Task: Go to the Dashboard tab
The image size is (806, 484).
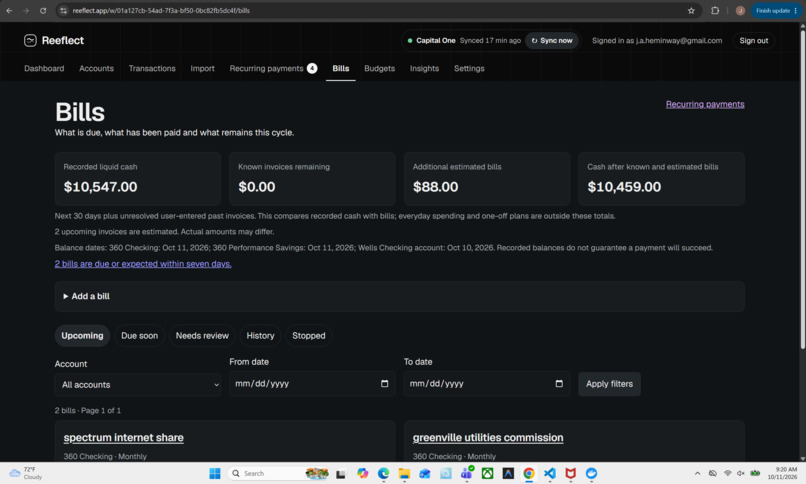Action: 44,68
